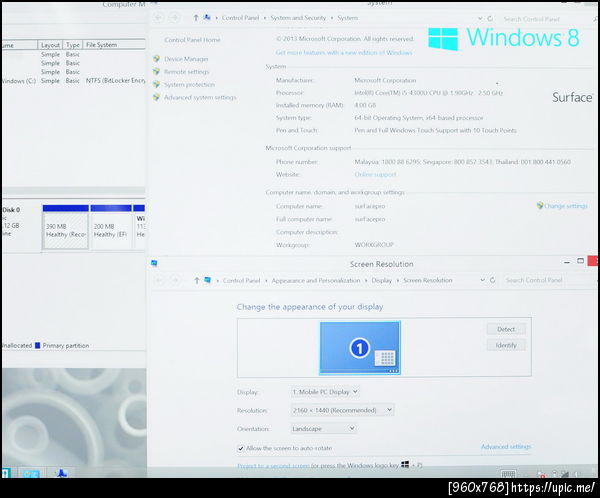This screenshot has height=498, width=600.
Task: Go back in the System window
Action: (x=158, y=18)
